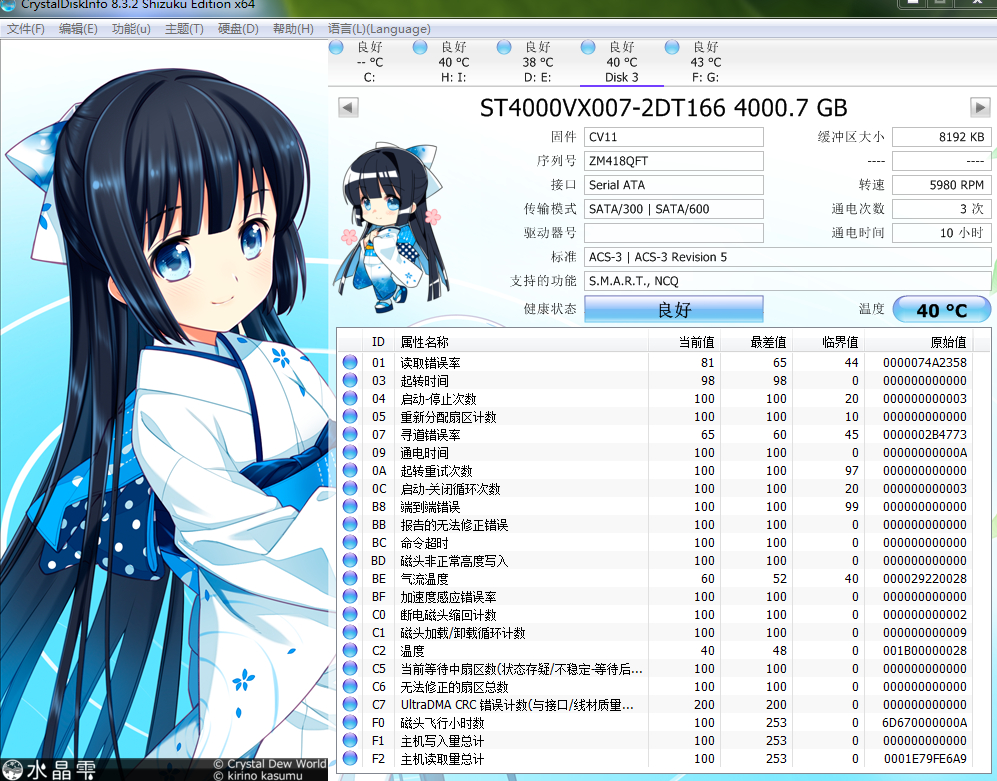Viewport: 997px width, 781px height.
Task: Switch to the D: E: disk tab
Action: (538, 62)
